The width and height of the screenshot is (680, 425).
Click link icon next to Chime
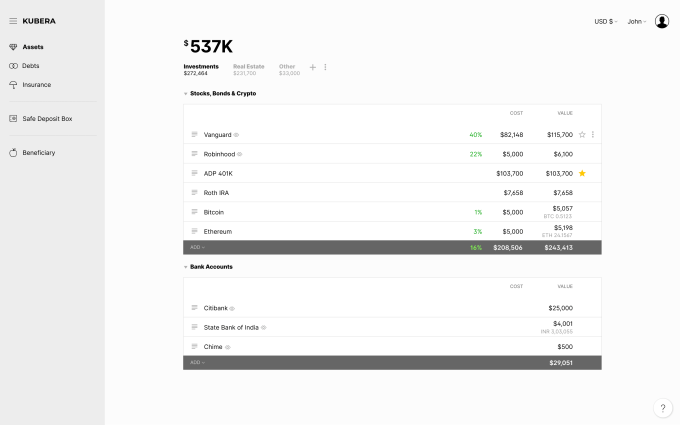(x=228, y=347)
